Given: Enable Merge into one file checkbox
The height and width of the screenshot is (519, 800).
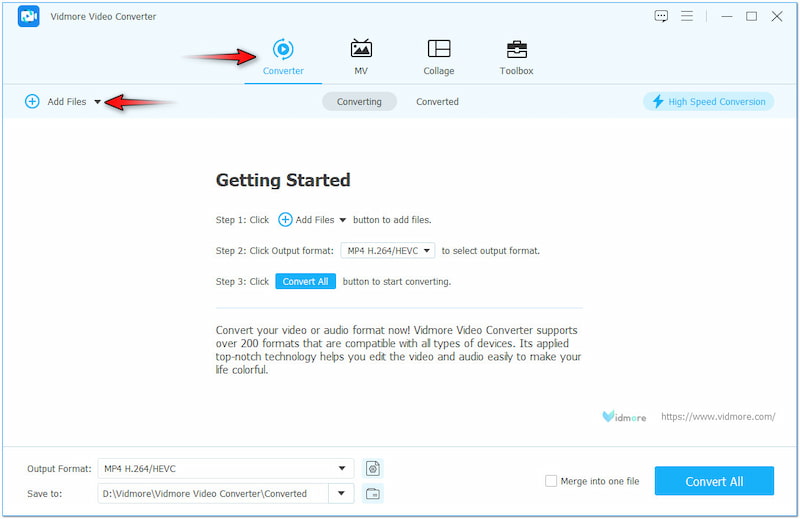Looking at the screenshot, I should (x=551, y=481).
